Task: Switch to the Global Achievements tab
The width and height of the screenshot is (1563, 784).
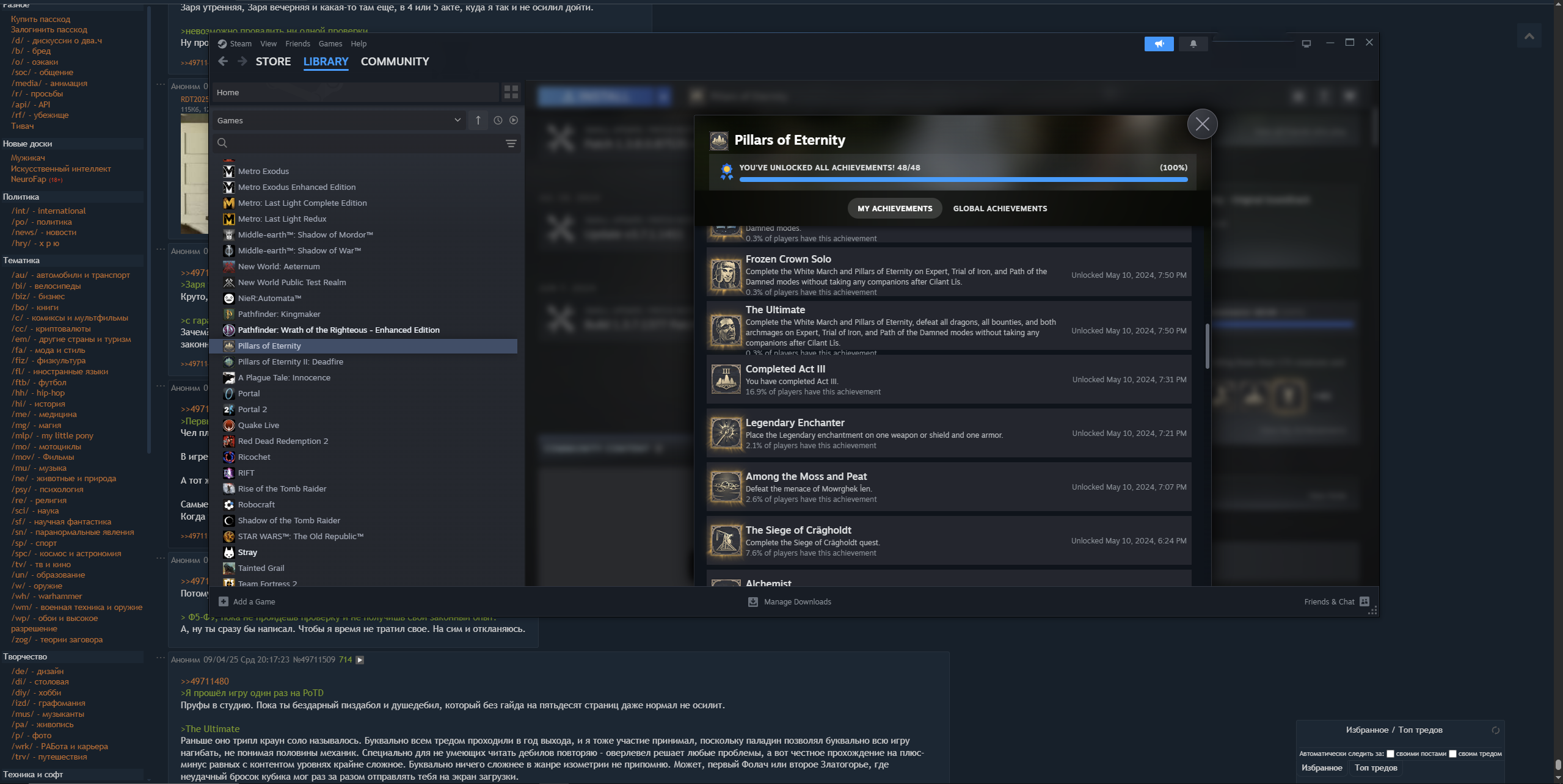Action: (999, 209)
